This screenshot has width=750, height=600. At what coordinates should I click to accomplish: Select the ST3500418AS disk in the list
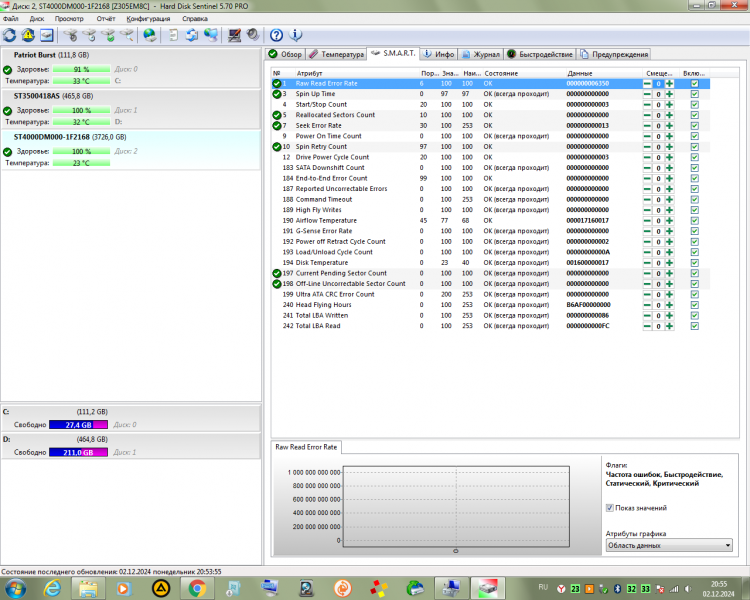(131, 109)
